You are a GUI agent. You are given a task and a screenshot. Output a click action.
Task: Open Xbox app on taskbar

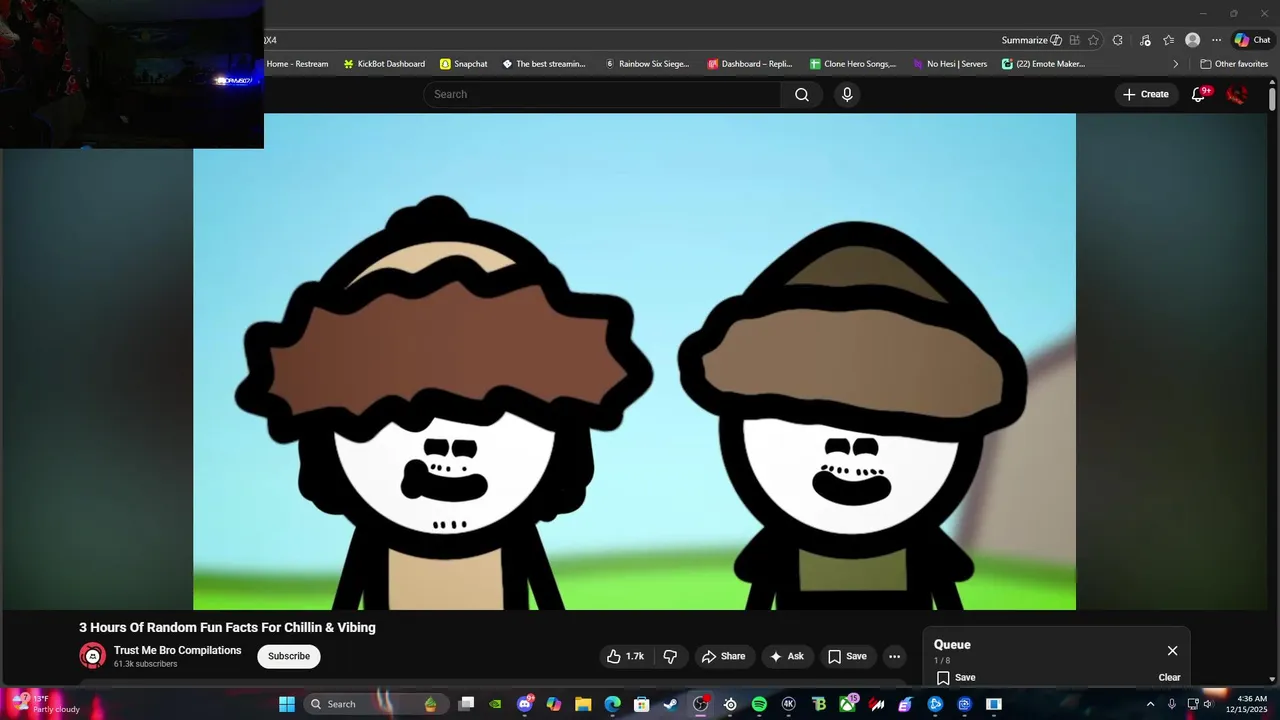847,704
